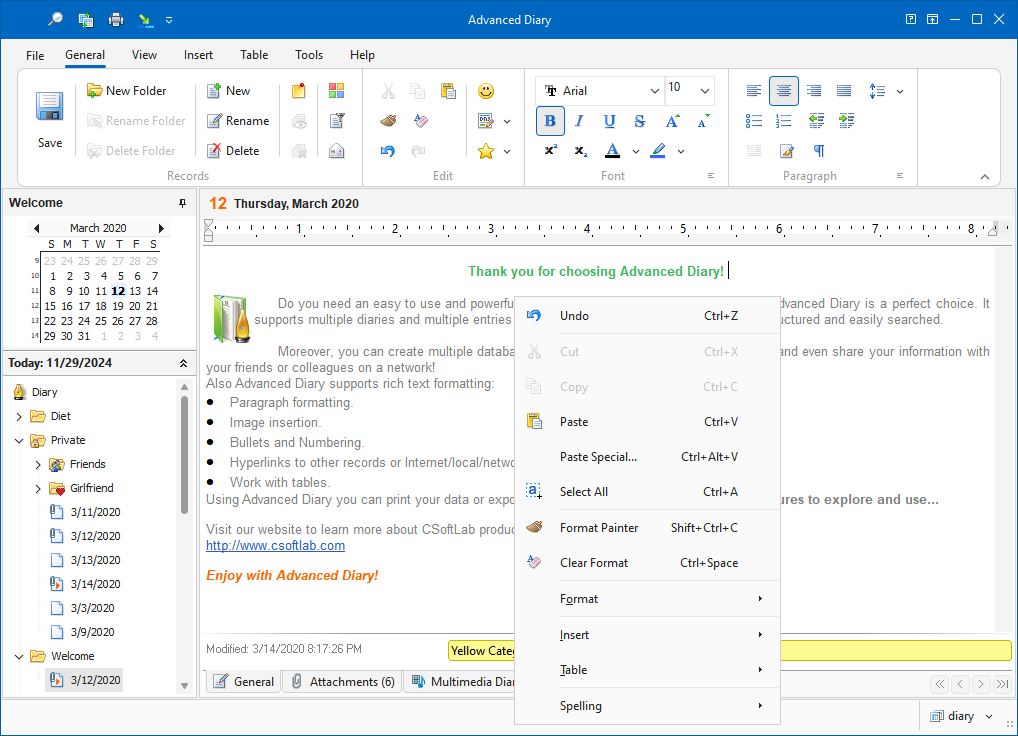Toggle Bold formatting

(x=550, y=121)
